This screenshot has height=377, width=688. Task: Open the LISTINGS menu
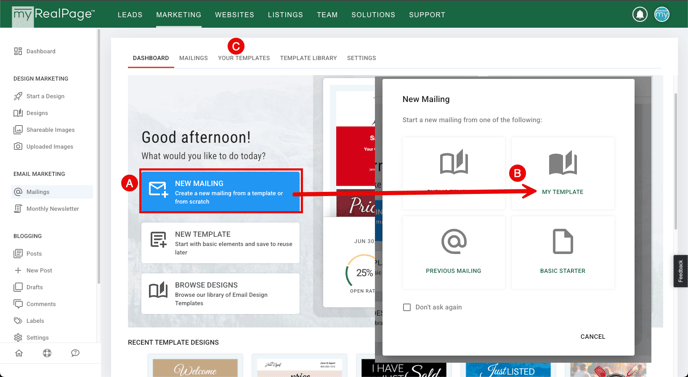[285, 14]
